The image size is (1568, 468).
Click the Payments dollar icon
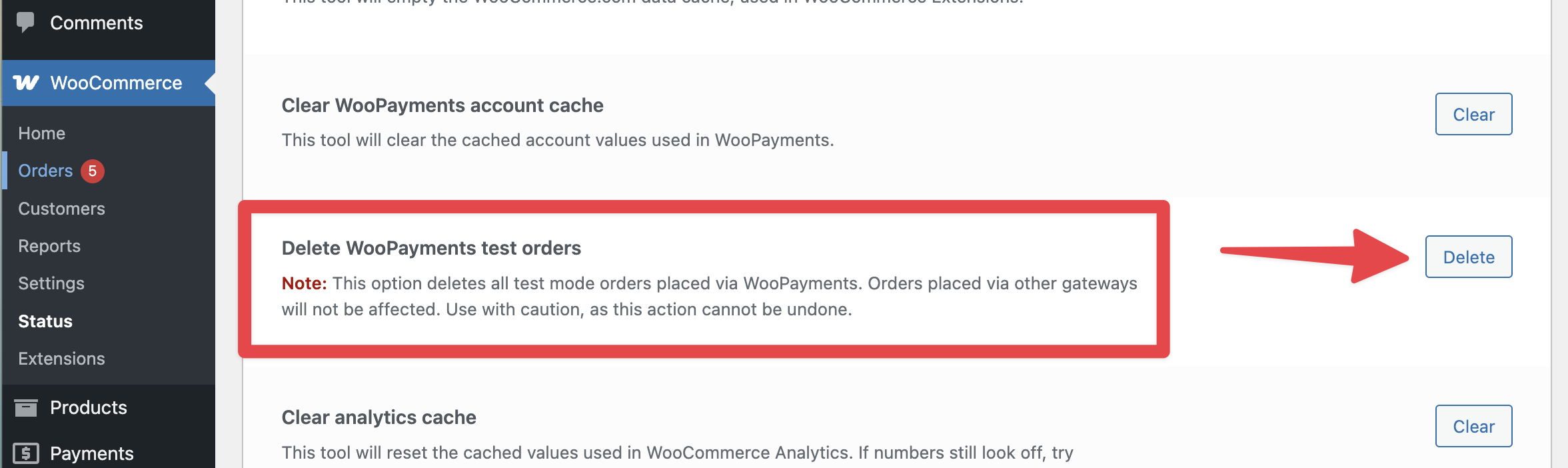tap(26, 453)
